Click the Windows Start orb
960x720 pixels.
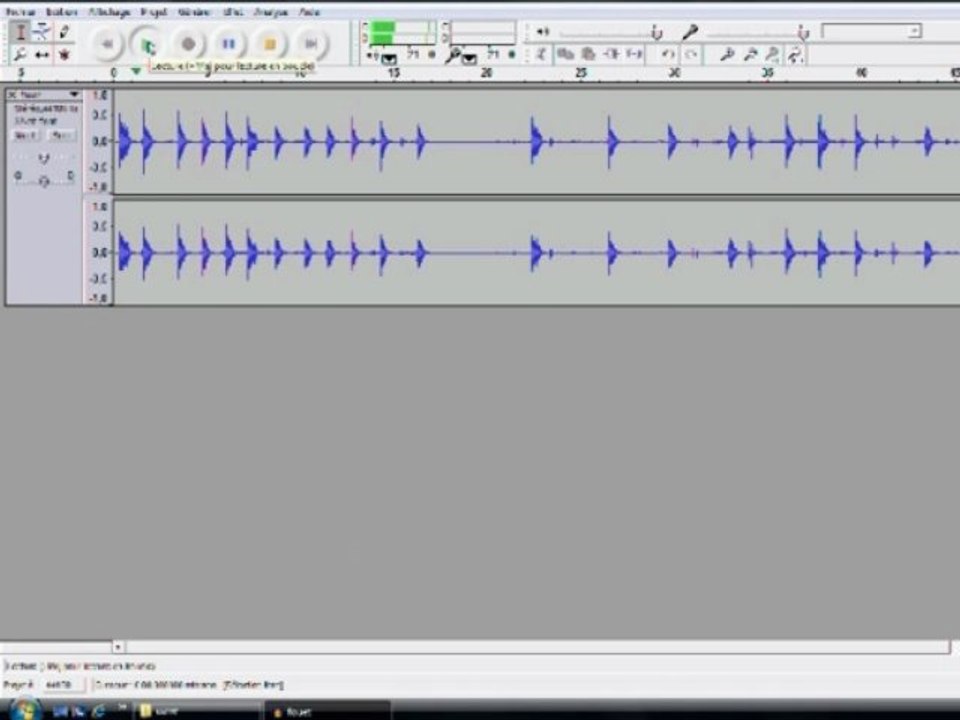click(x=25, y=710)
